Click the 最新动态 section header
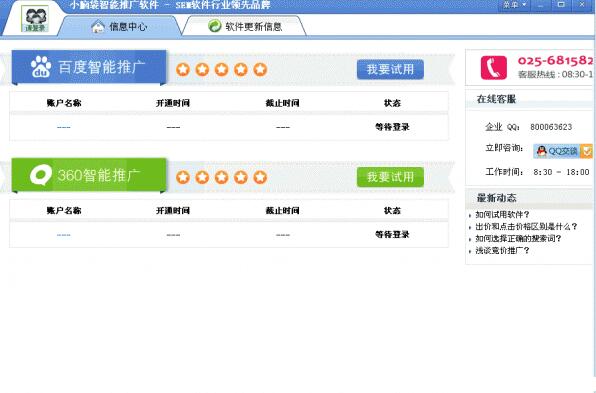 496,198
